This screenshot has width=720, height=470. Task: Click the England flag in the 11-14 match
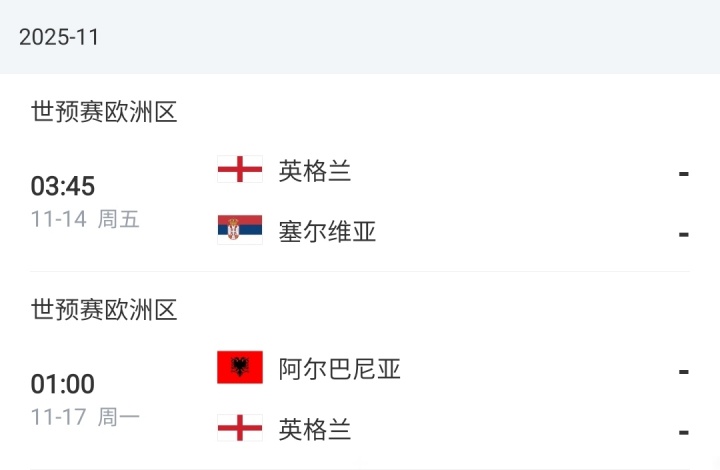point(240,170)
